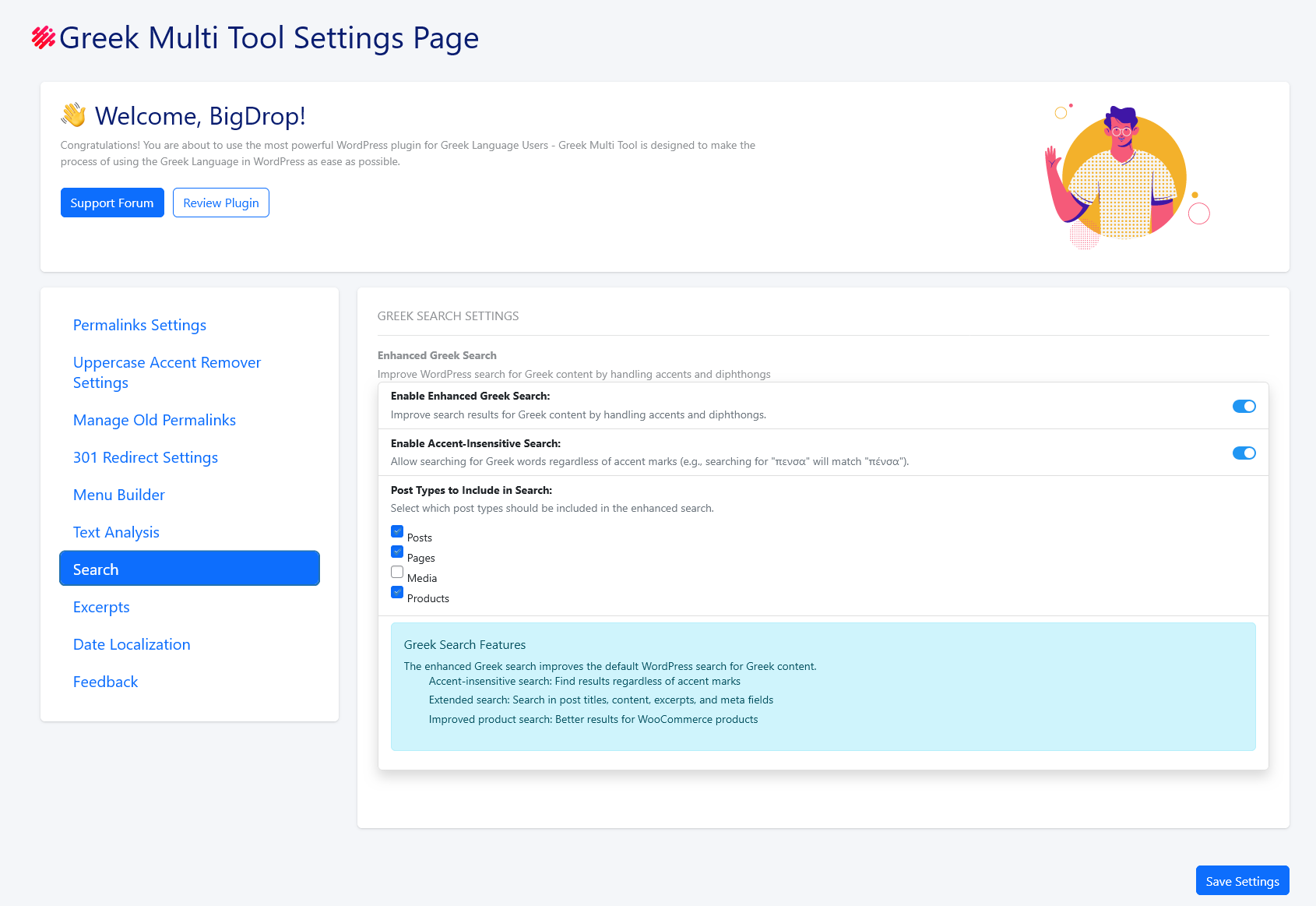Screen dimensions: 1316x906
Task: Toggle Enable Enhanced Greek Search switch
Action: tap(1244, 406)
